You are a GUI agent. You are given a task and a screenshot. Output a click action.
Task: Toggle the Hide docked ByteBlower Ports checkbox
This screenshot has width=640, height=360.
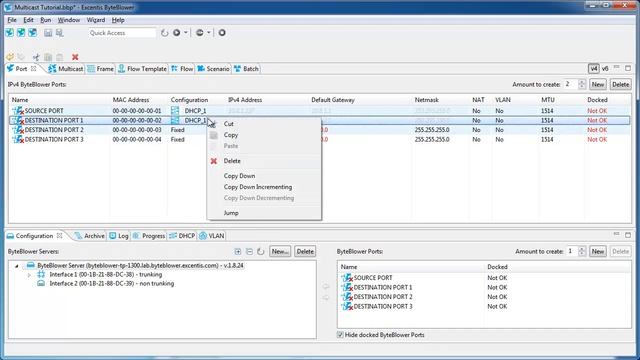click(340, 335)
